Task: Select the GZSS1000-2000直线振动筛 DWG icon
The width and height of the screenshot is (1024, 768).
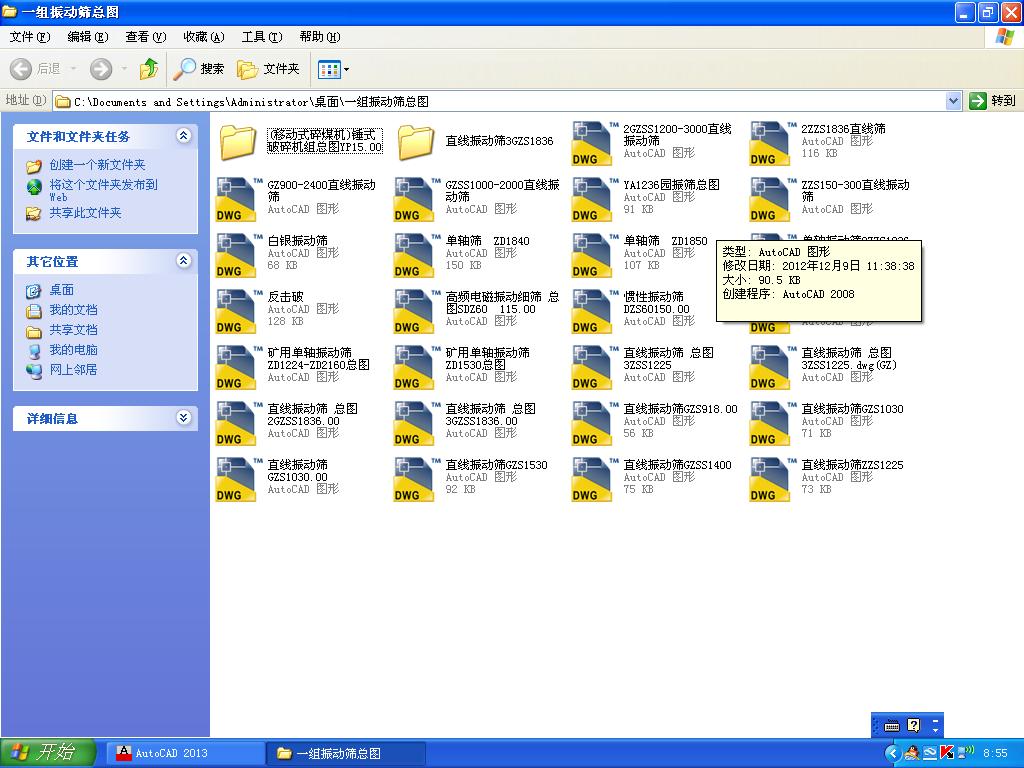Action: click(415, 198)
